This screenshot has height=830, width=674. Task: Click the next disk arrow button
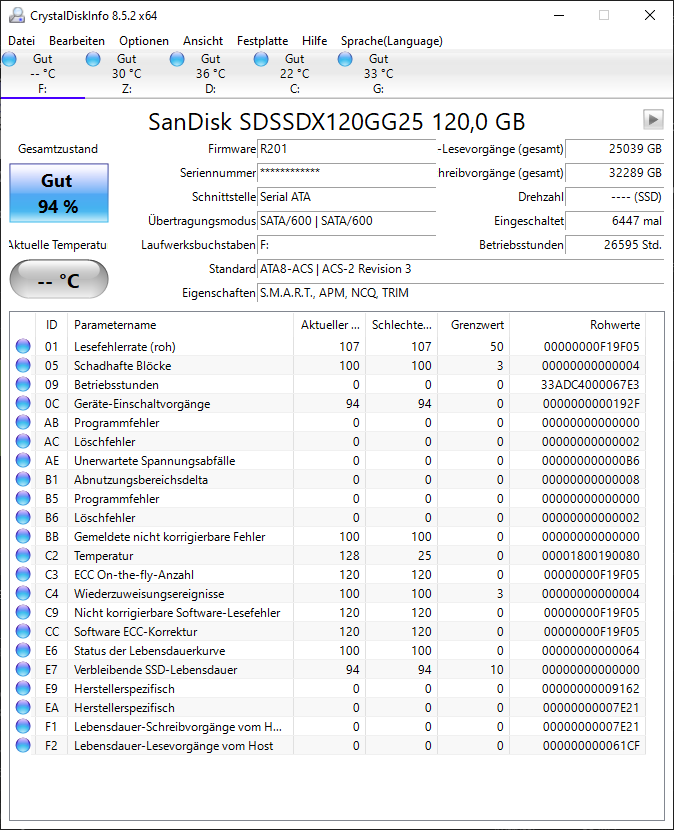[x=653, y=120]
